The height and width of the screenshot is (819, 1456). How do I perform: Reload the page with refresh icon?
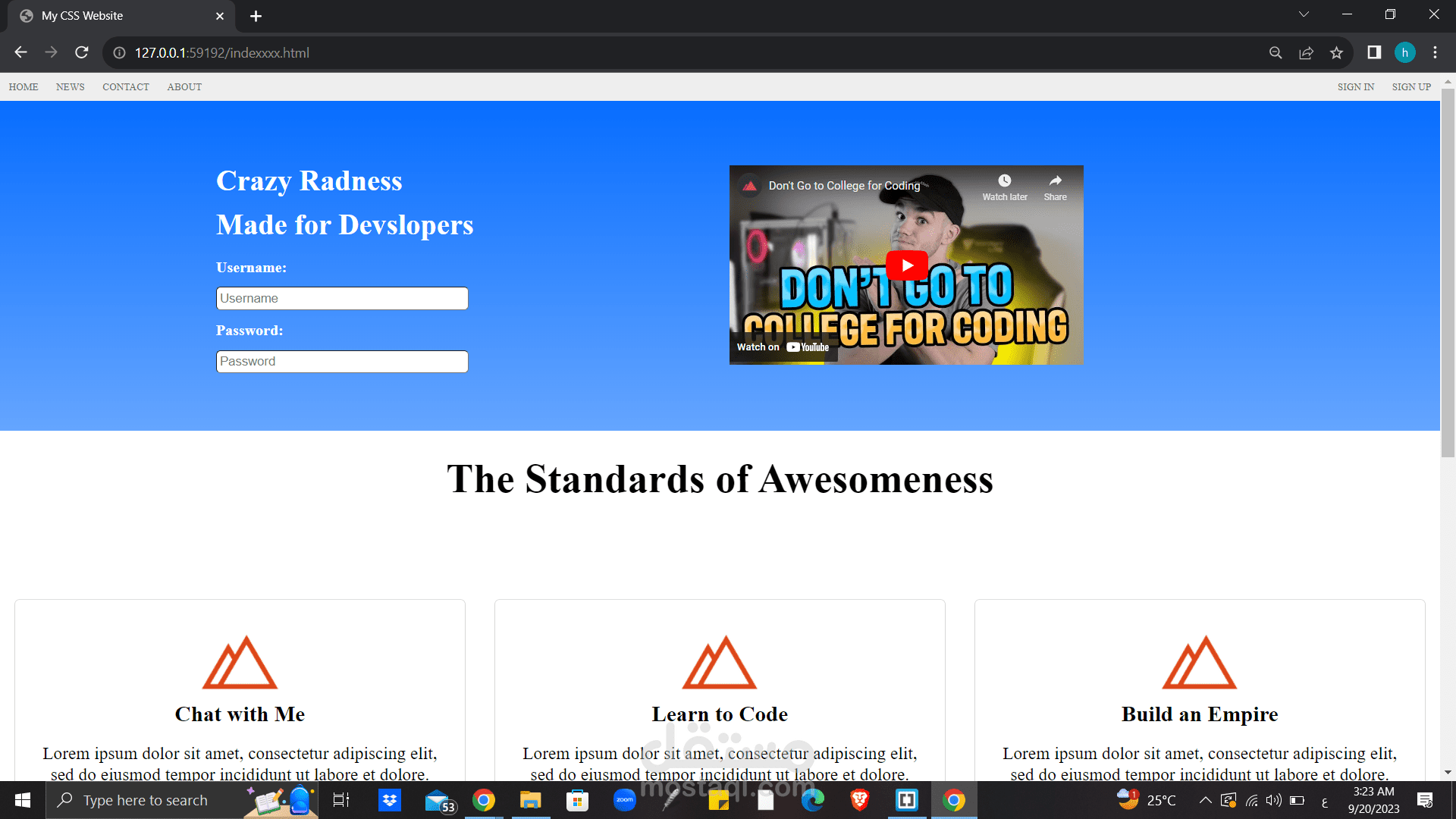coord(82,52)
